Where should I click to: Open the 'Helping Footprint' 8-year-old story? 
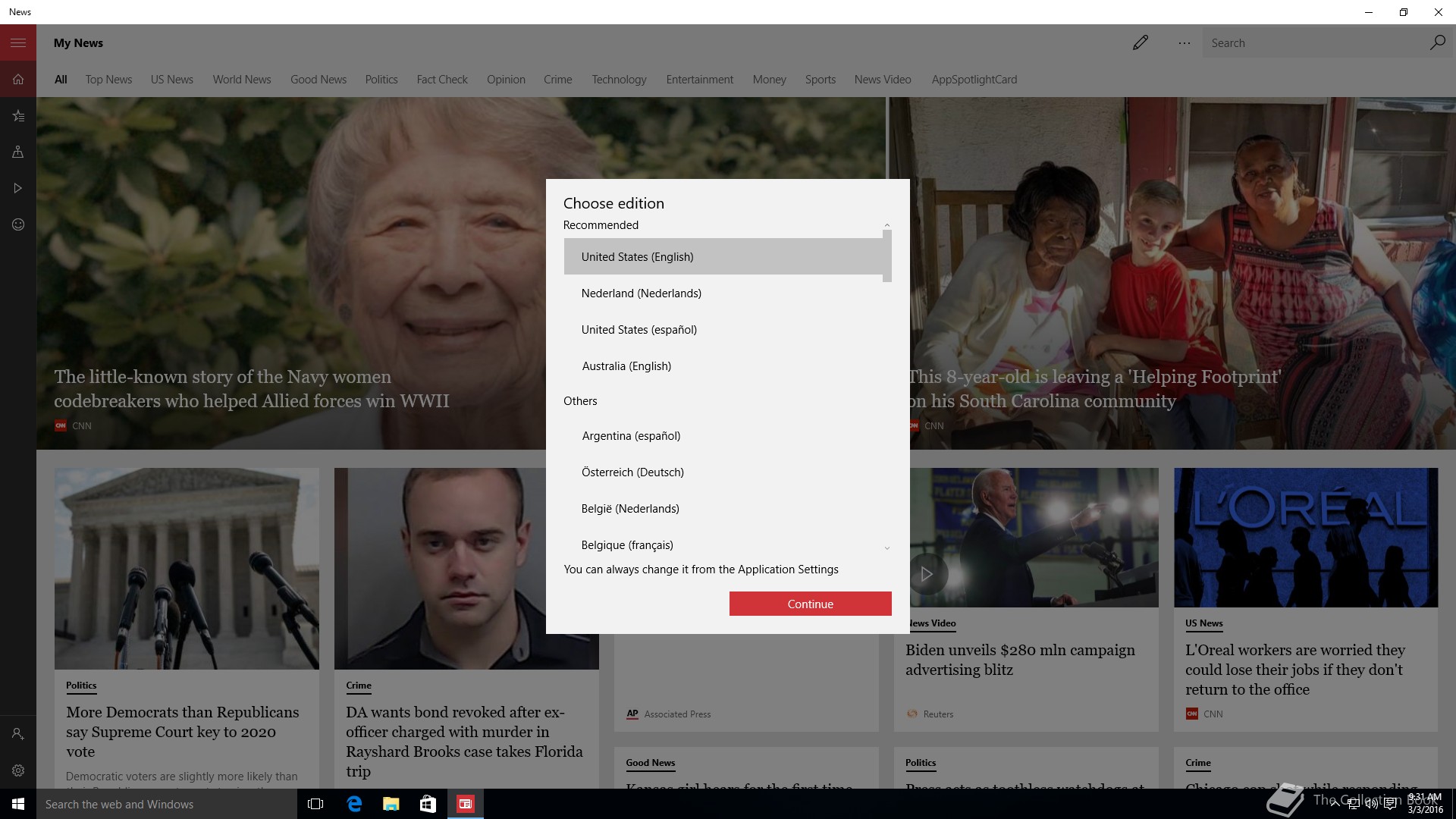(1094, 389)
